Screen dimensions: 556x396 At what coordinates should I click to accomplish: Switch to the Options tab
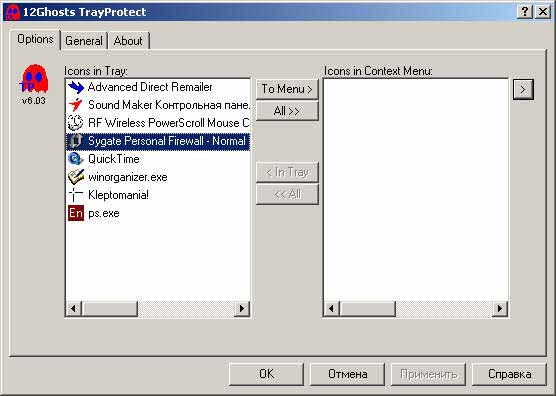35,39
